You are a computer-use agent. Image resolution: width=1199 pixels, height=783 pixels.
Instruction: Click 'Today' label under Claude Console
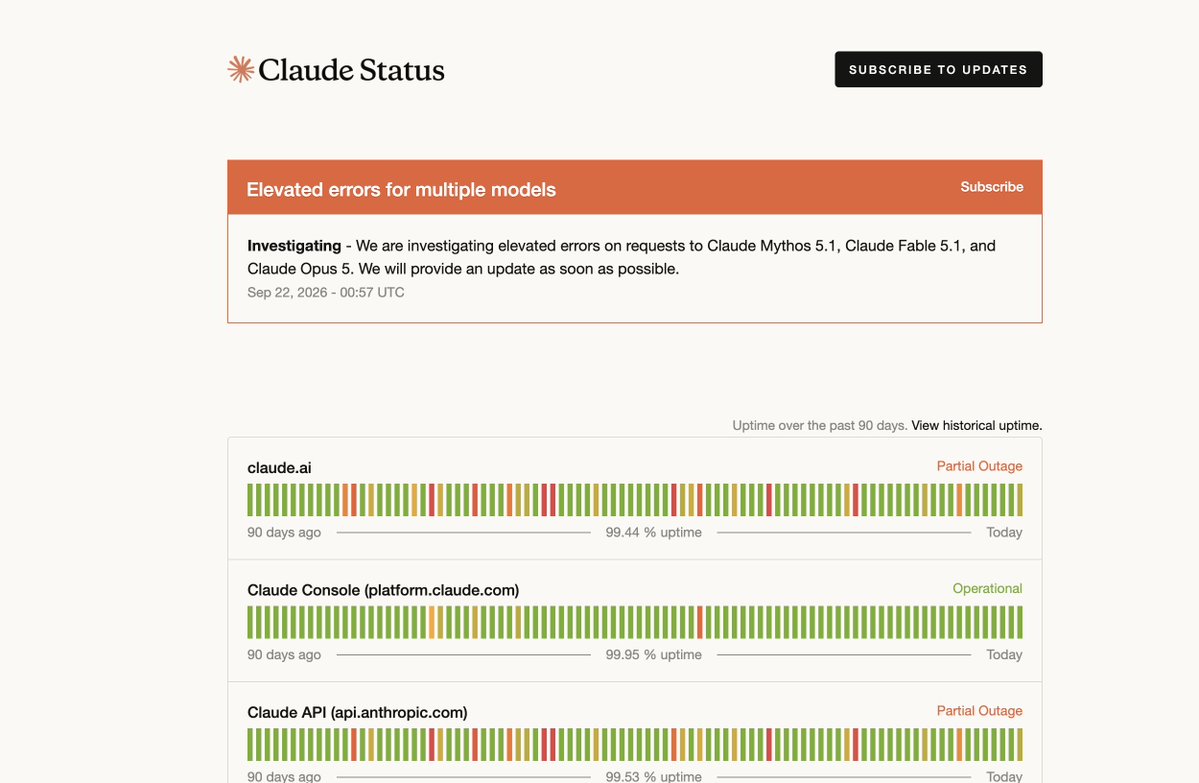tap(1004, 655)
